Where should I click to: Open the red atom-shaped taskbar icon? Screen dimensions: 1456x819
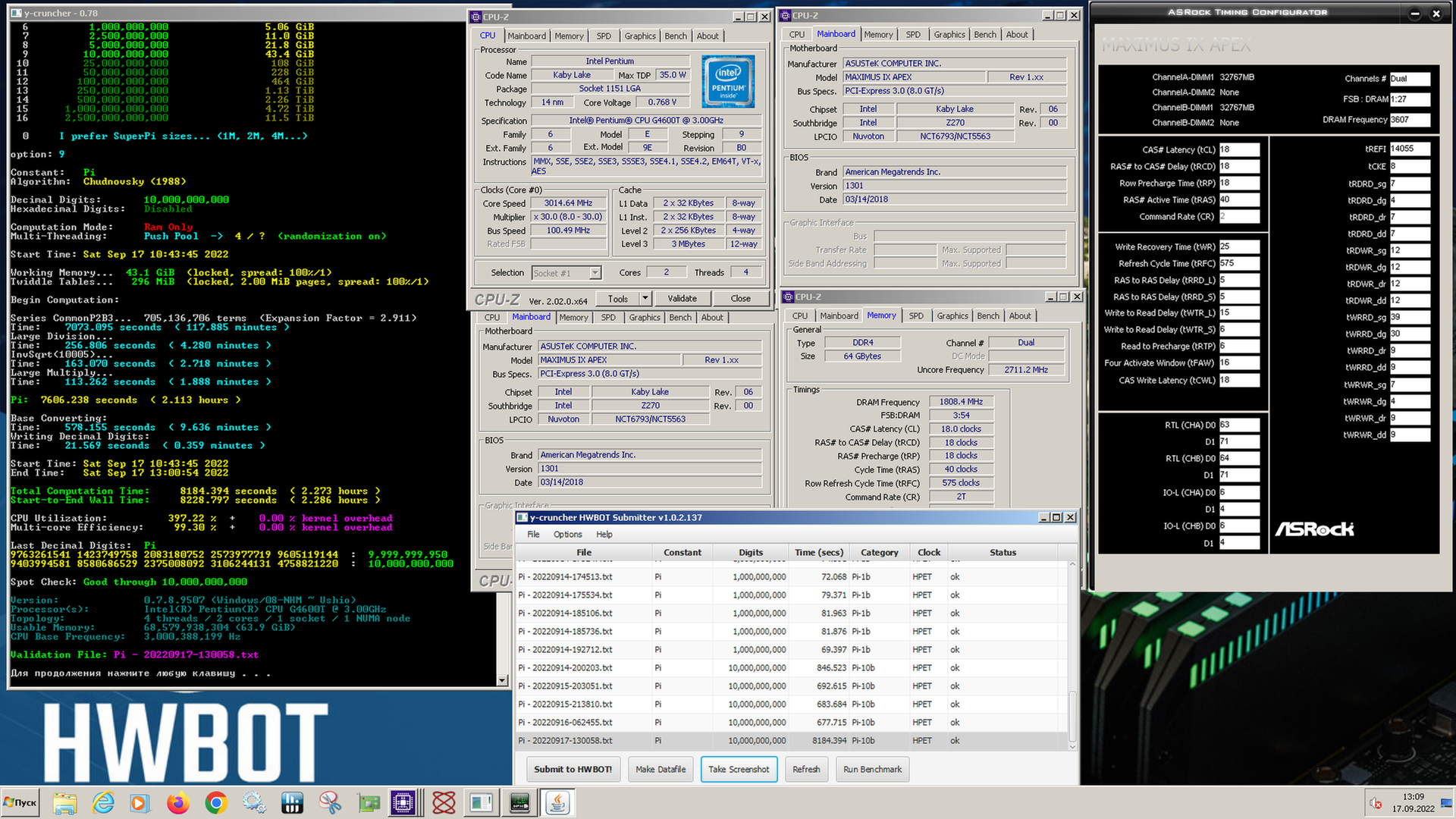(x=444, y=802)
